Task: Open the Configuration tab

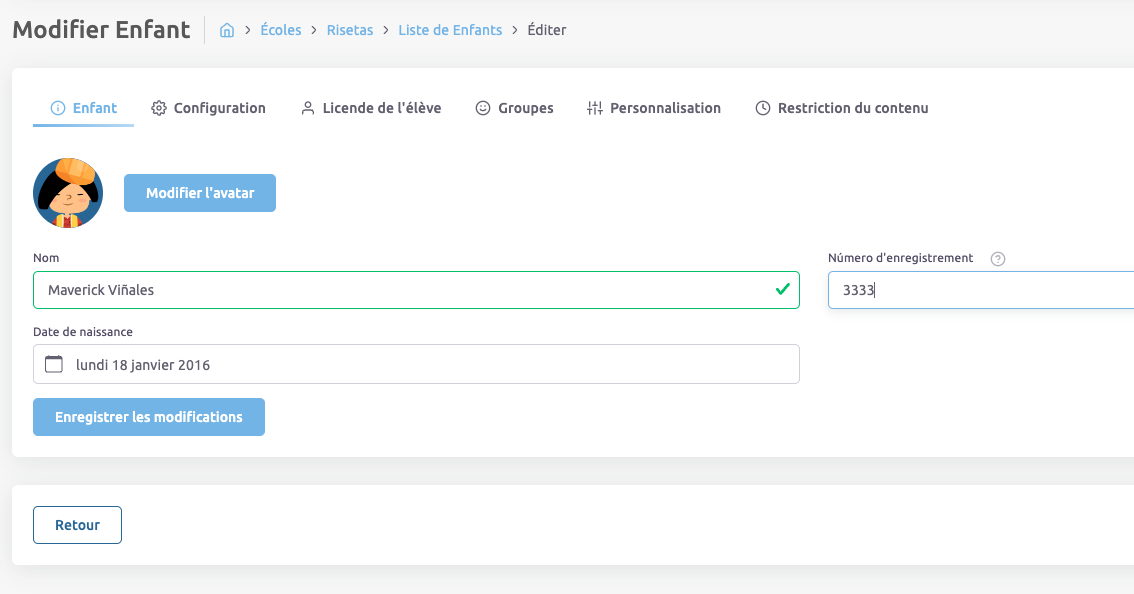Action: (219, 108)
